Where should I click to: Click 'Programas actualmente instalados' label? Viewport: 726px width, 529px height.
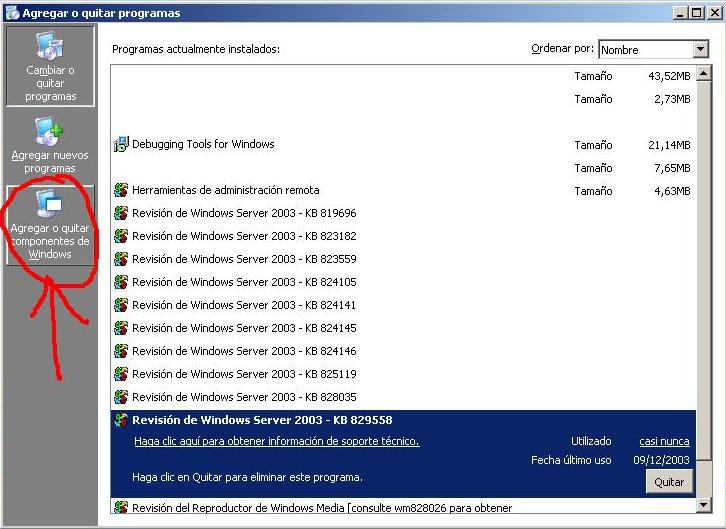point(196,49)
